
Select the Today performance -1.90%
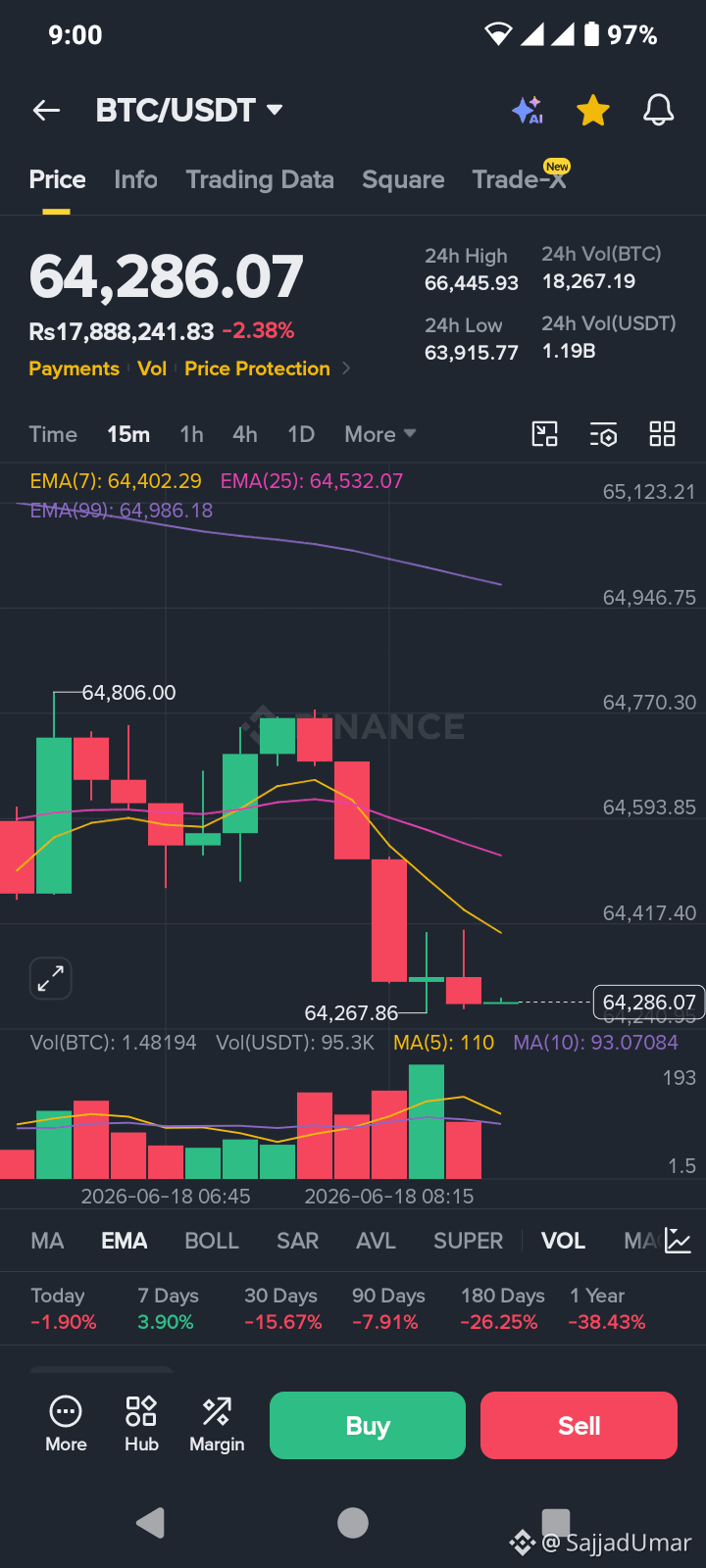pos(64,1322)
